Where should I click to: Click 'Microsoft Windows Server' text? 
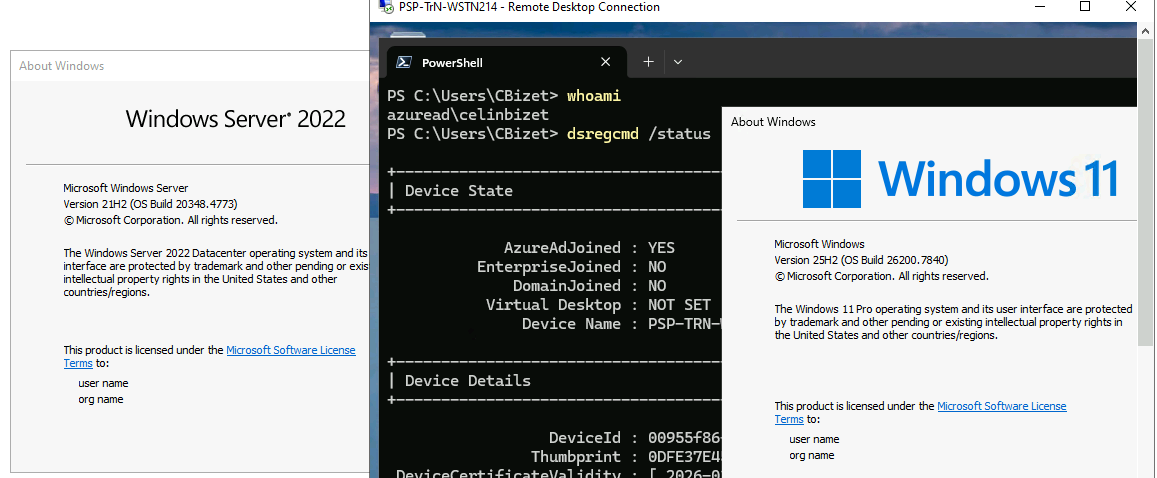tap(125, 188)
